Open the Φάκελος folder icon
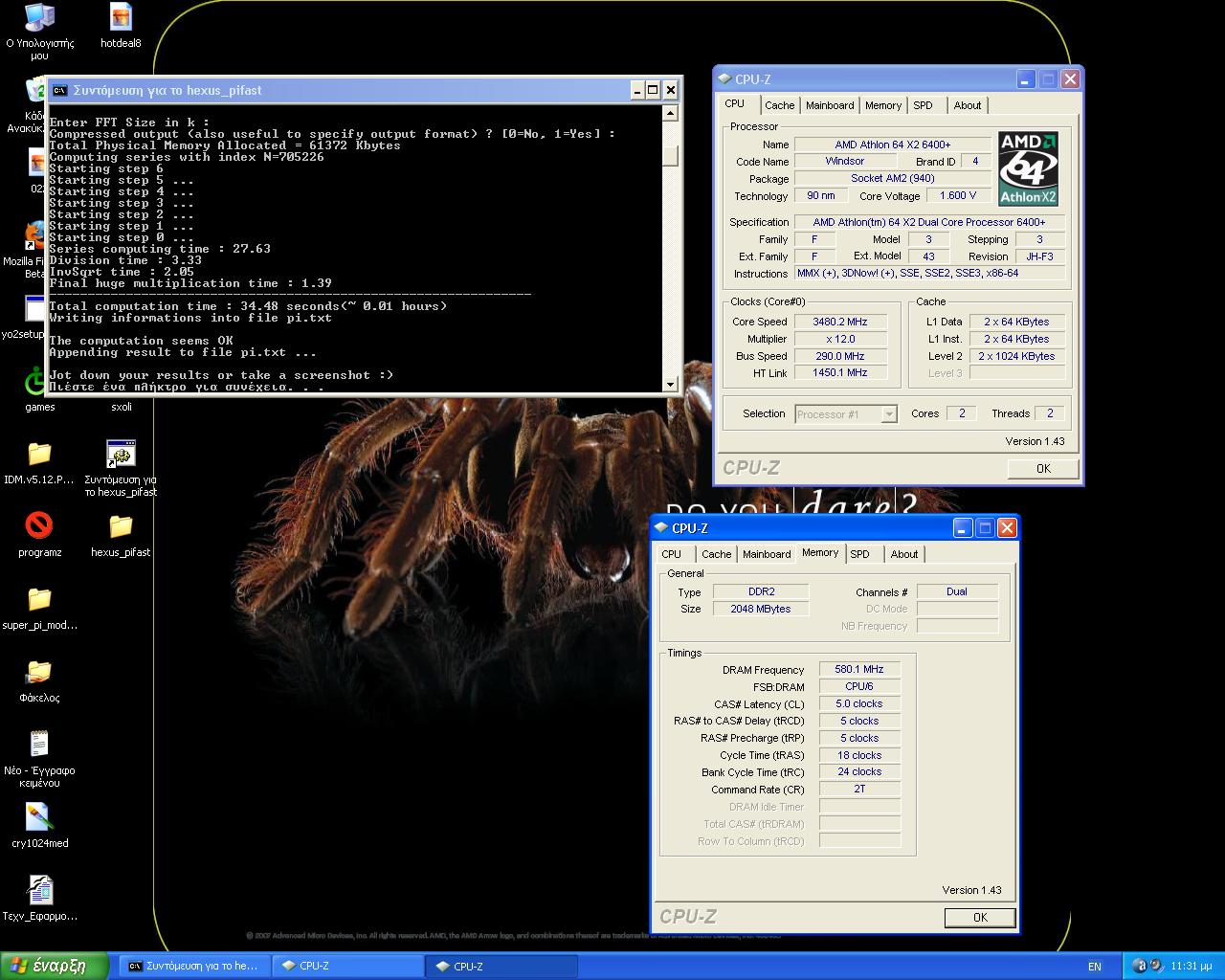The width and height of the screenshot is (1225, 980). [x=39, y=680]
